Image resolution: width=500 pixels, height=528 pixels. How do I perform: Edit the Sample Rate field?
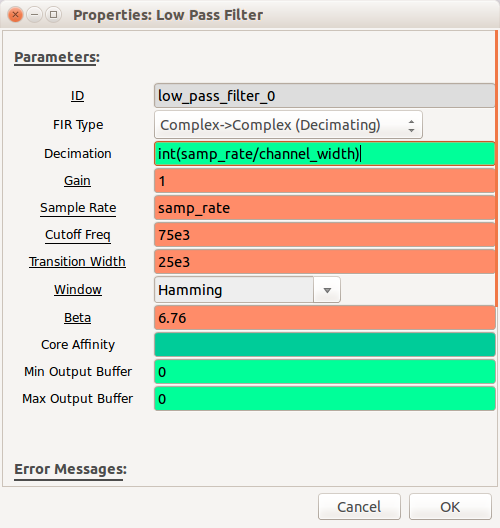tap(325, 208)
